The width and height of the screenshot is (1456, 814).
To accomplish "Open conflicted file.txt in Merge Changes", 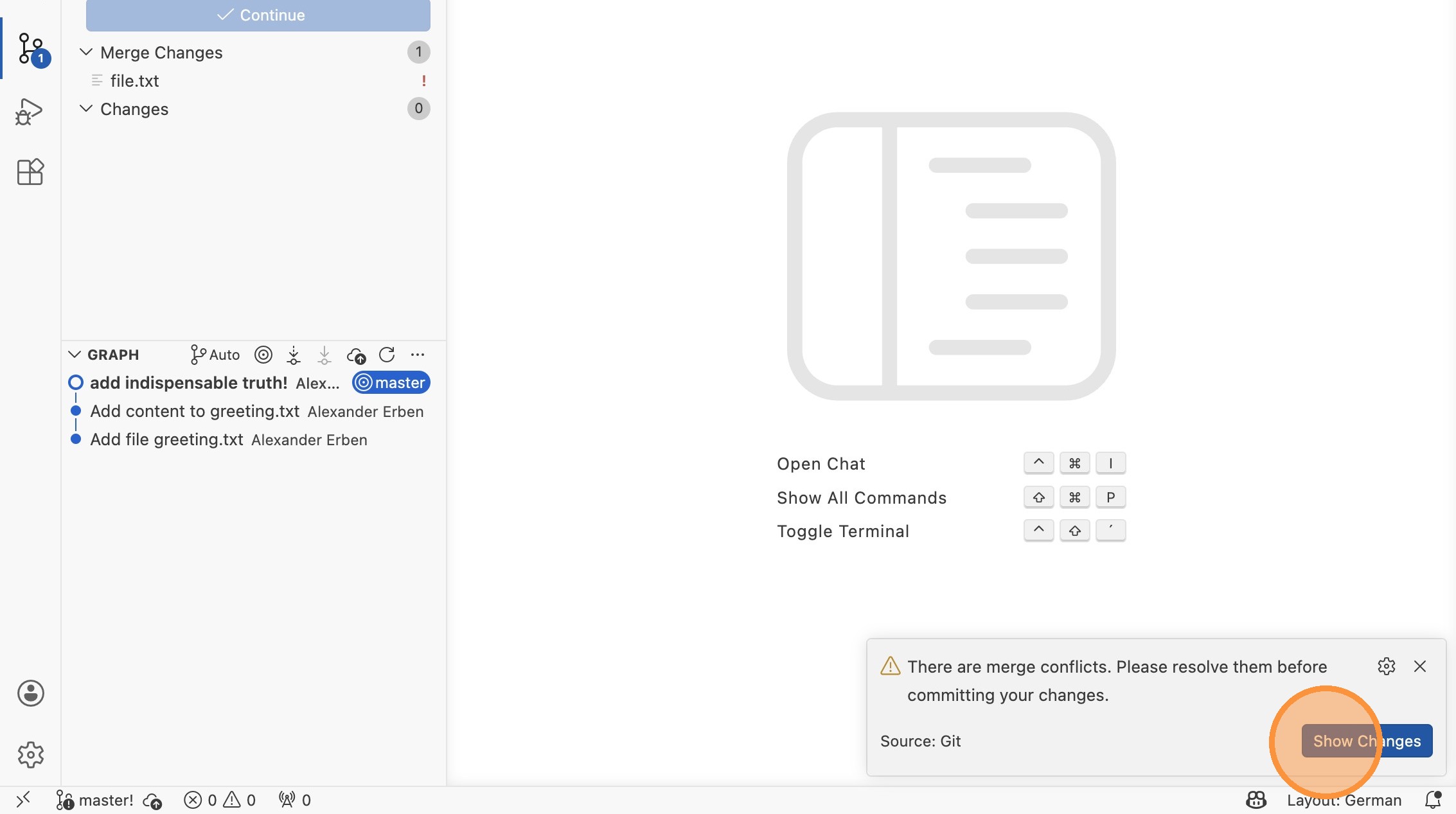I will [x=135, y=81].
